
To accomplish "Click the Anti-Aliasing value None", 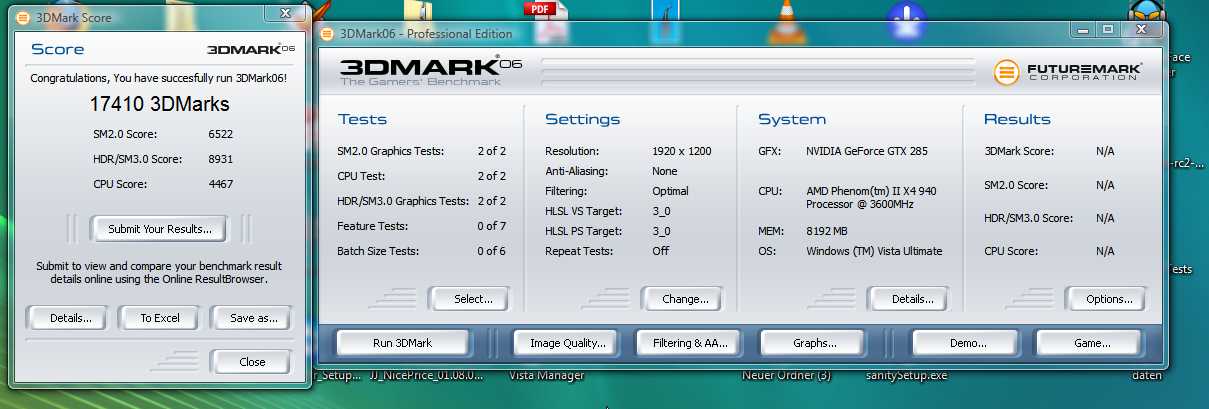I will point(665,171).
